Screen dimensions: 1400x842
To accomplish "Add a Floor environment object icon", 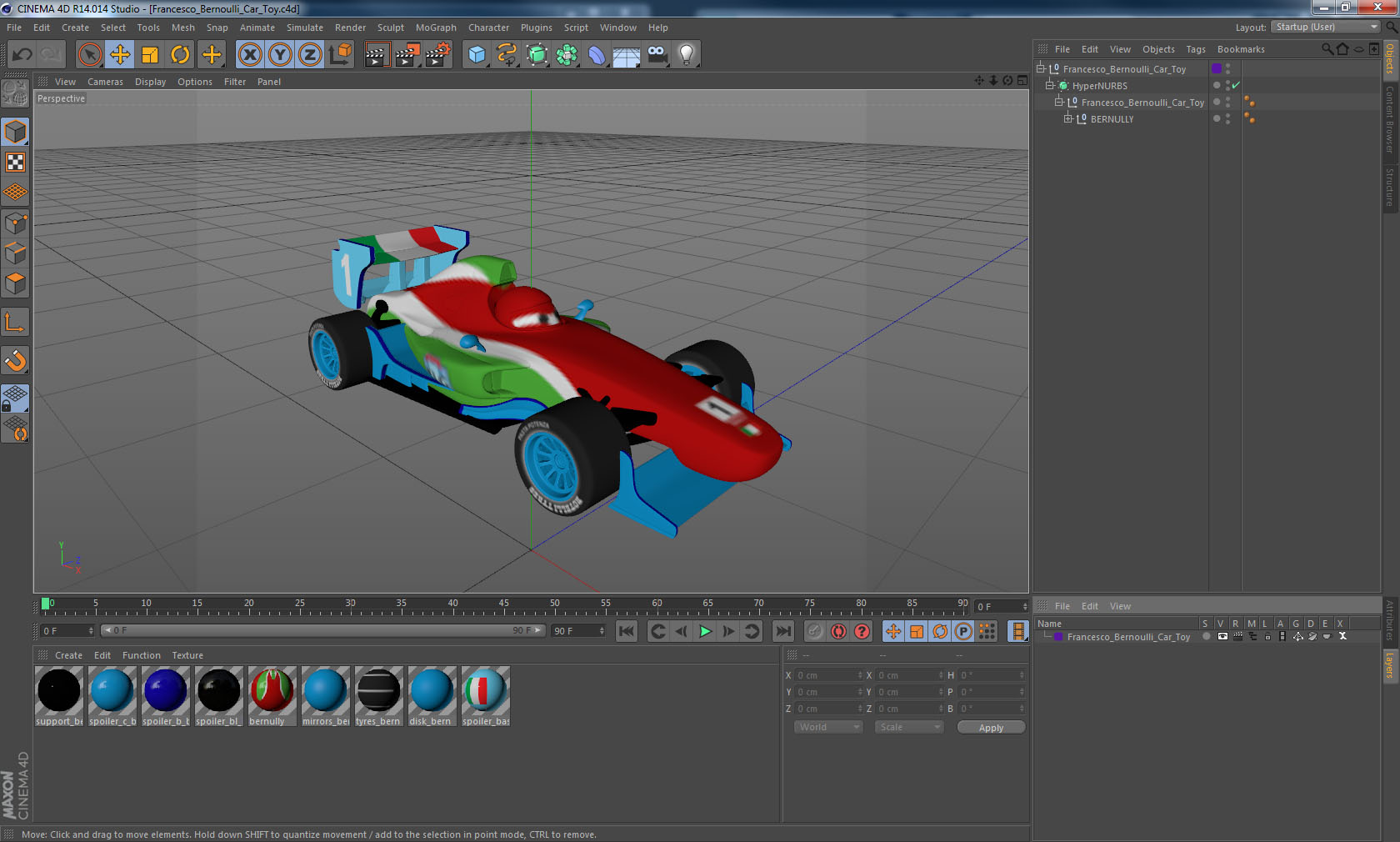I will 627,55.
